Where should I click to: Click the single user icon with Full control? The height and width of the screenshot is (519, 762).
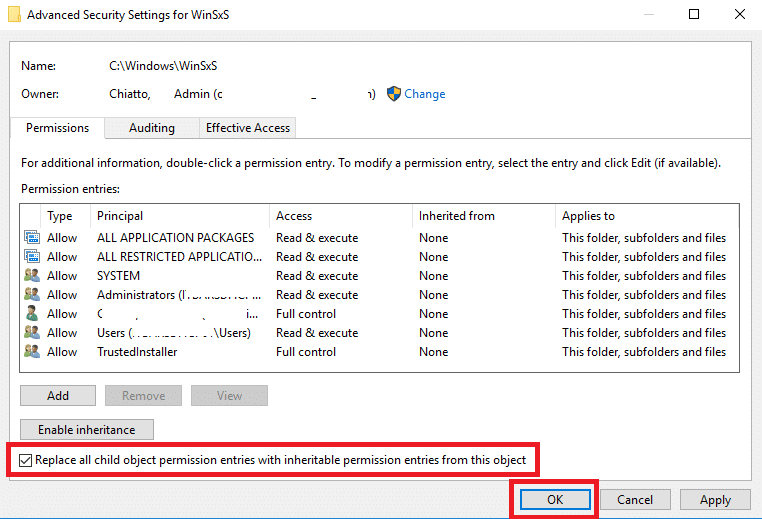tap(32, 313)
